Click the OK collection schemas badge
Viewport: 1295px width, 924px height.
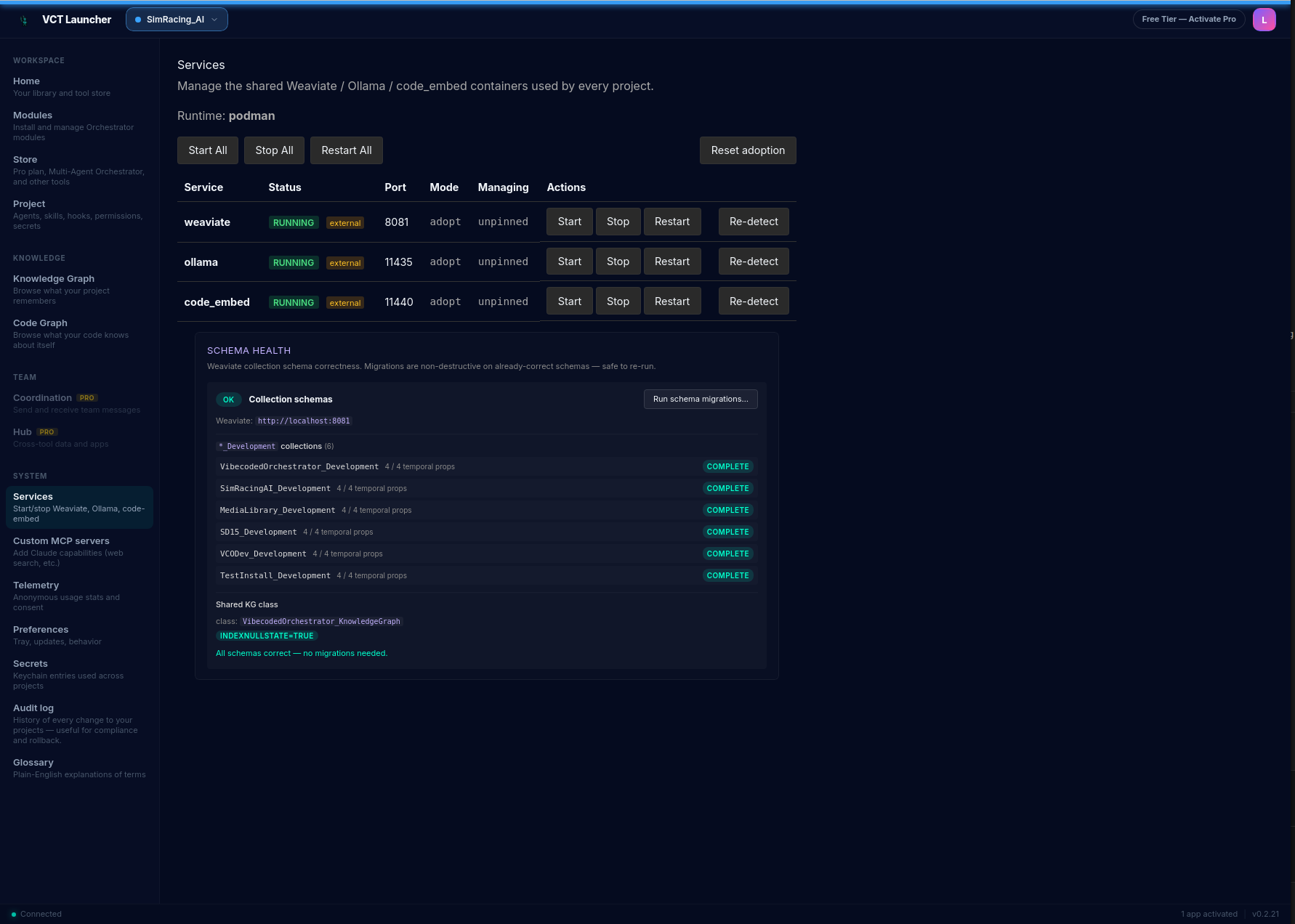point(229,400)
